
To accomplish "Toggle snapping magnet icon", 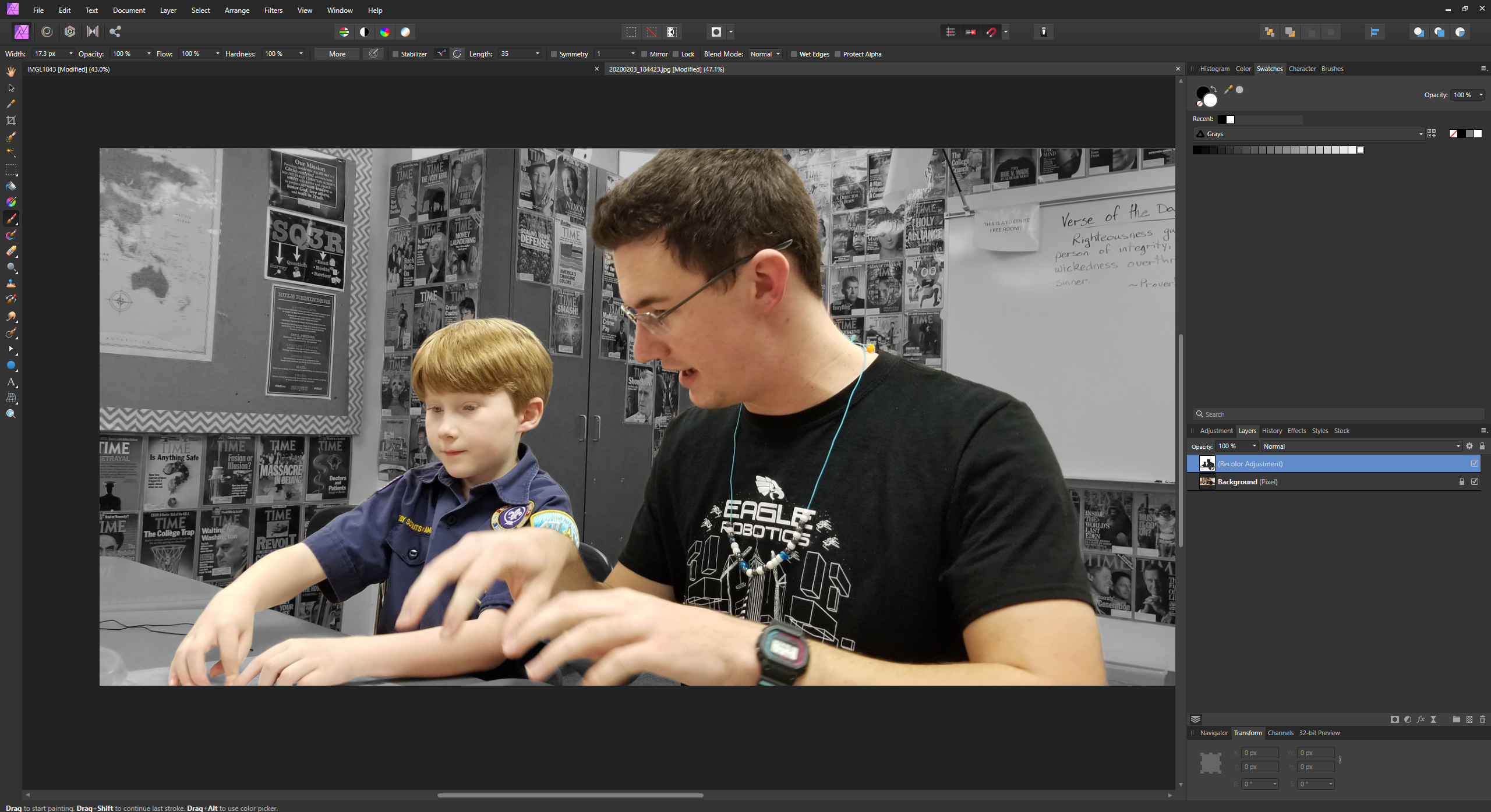I will [x=991, y=32].
